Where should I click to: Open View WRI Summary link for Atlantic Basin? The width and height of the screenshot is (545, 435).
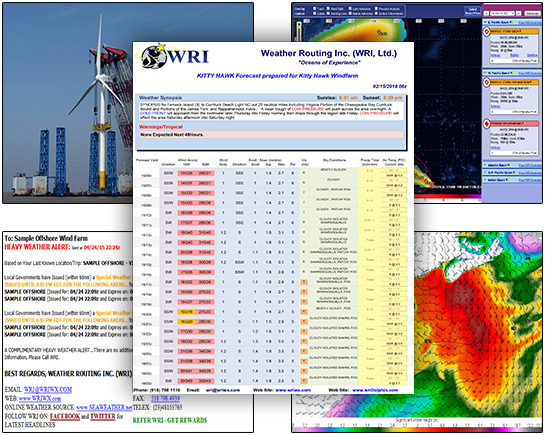click(x=530, y=165)
